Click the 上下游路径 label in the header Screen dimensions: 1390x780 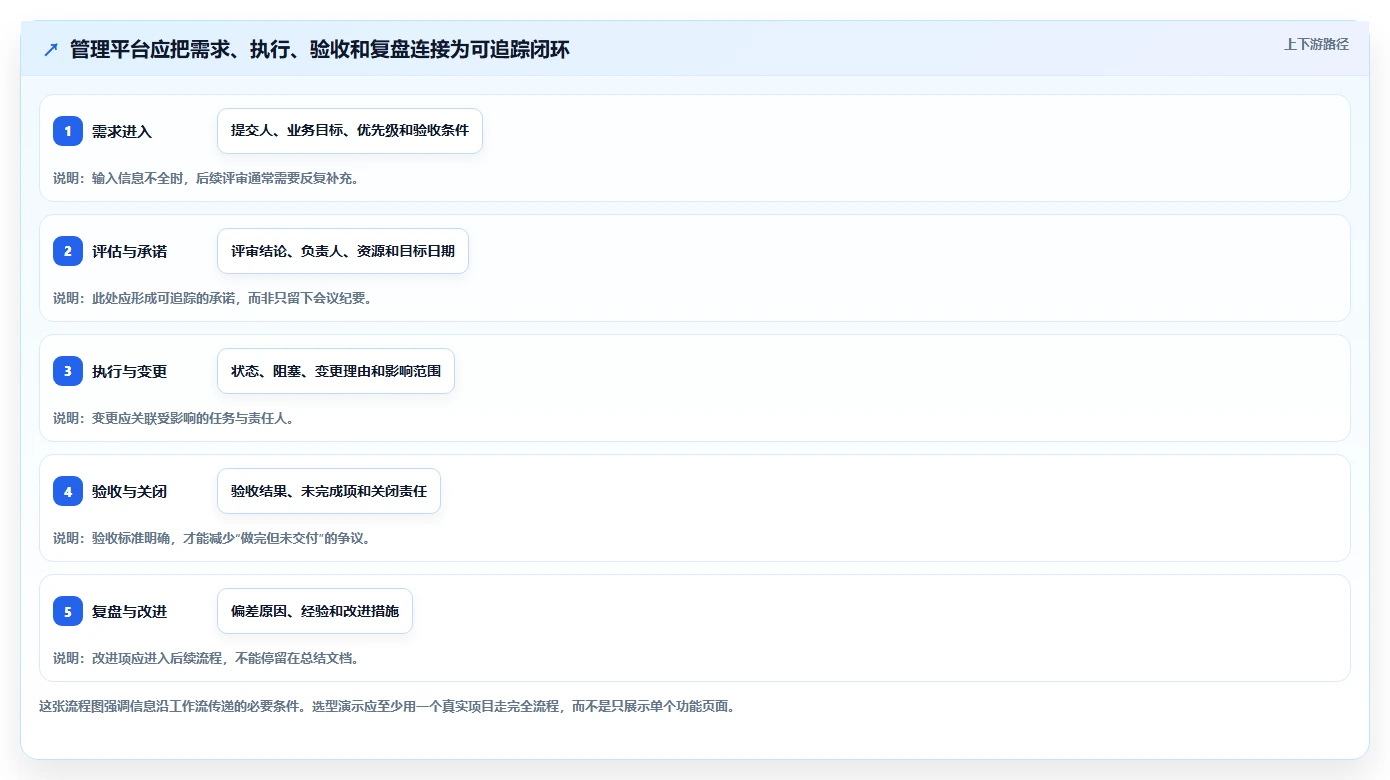tap(1316, 44)
